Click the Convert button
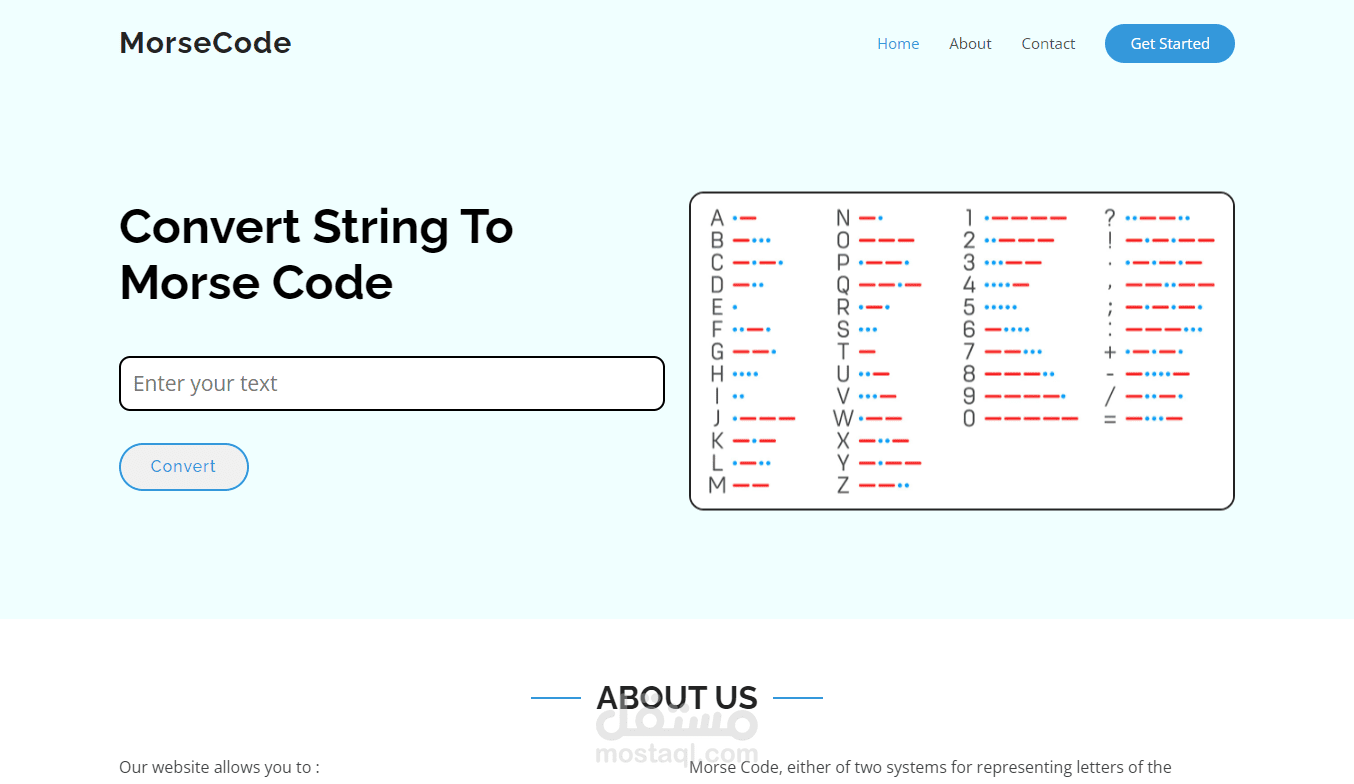This screenshot has height=784, width=1354. 183,466
